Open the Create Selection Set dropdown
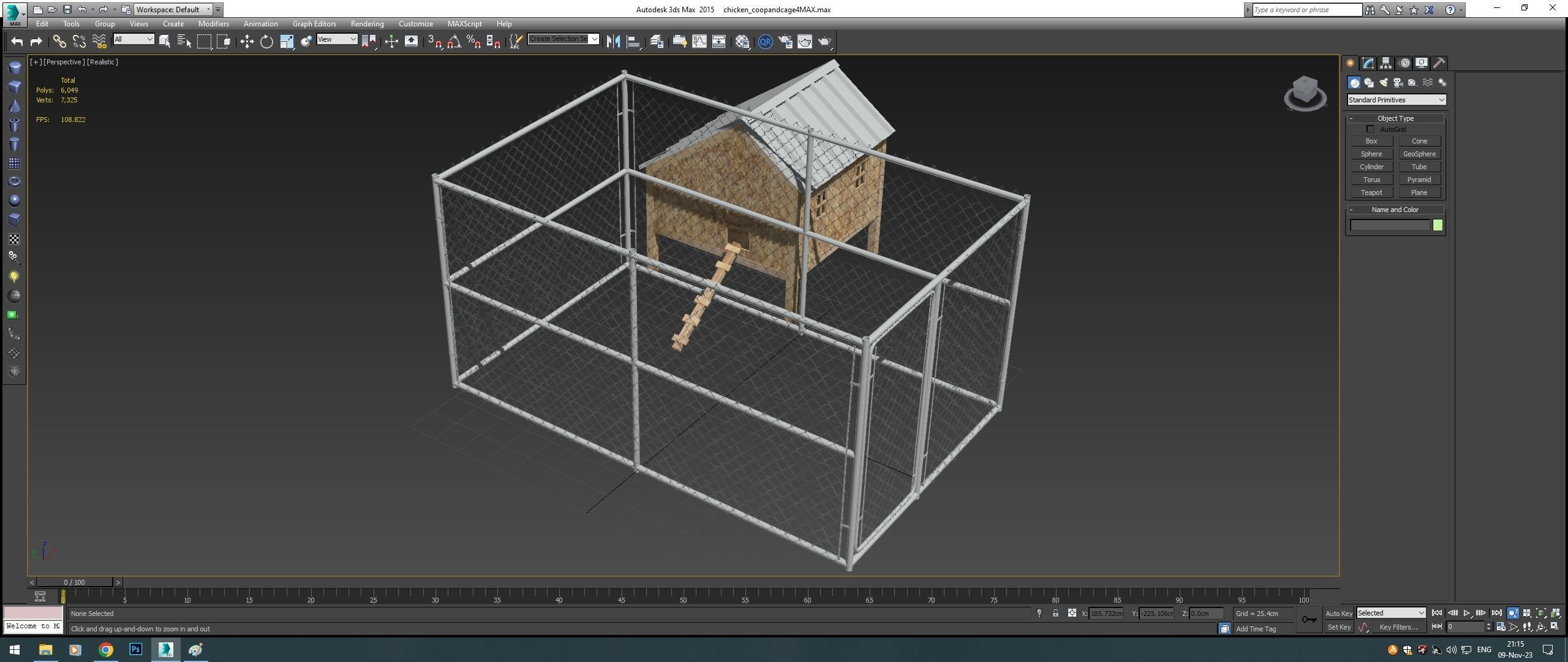This screenshot has height=662, width=1568. [x=563, y=39]
